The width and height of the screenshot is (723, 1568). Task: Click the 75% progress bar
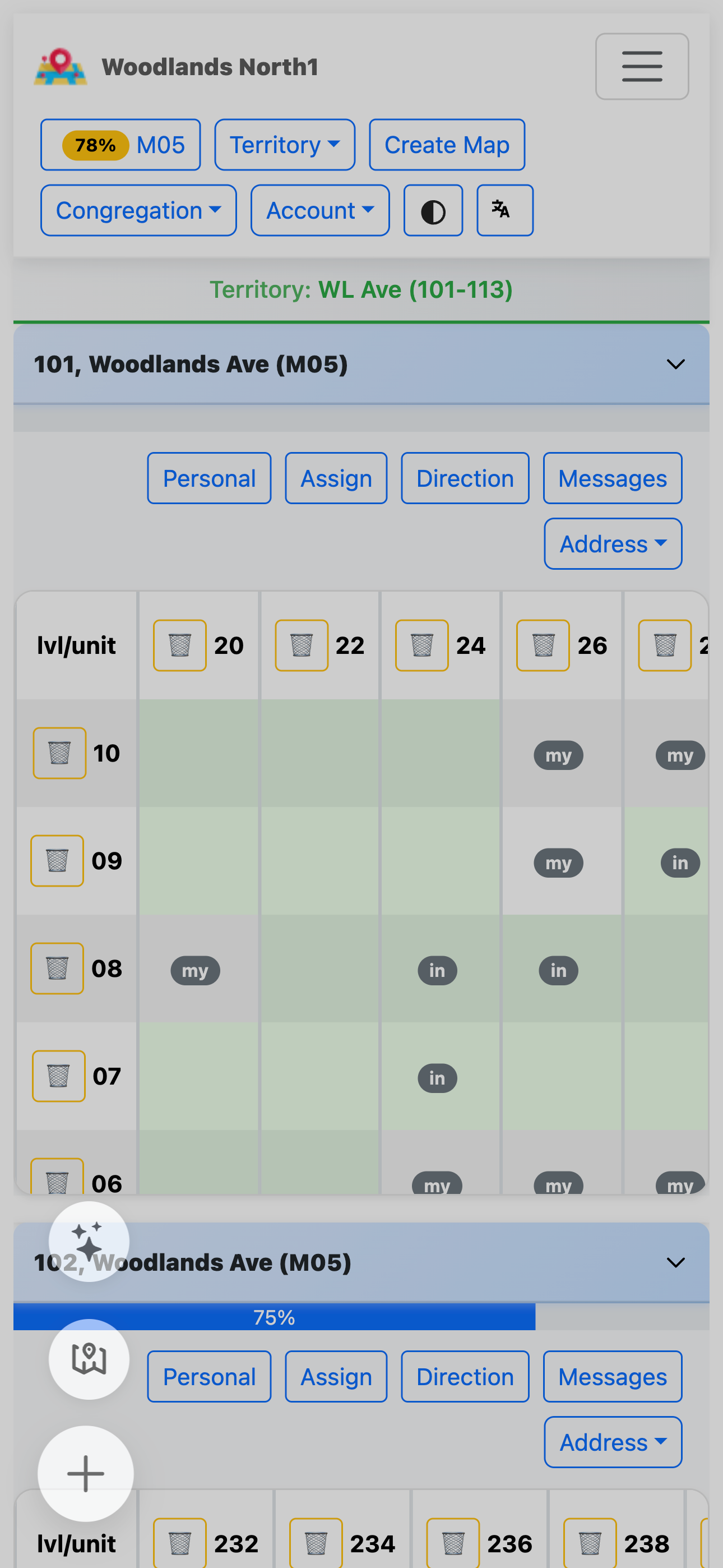point(274,1318)
